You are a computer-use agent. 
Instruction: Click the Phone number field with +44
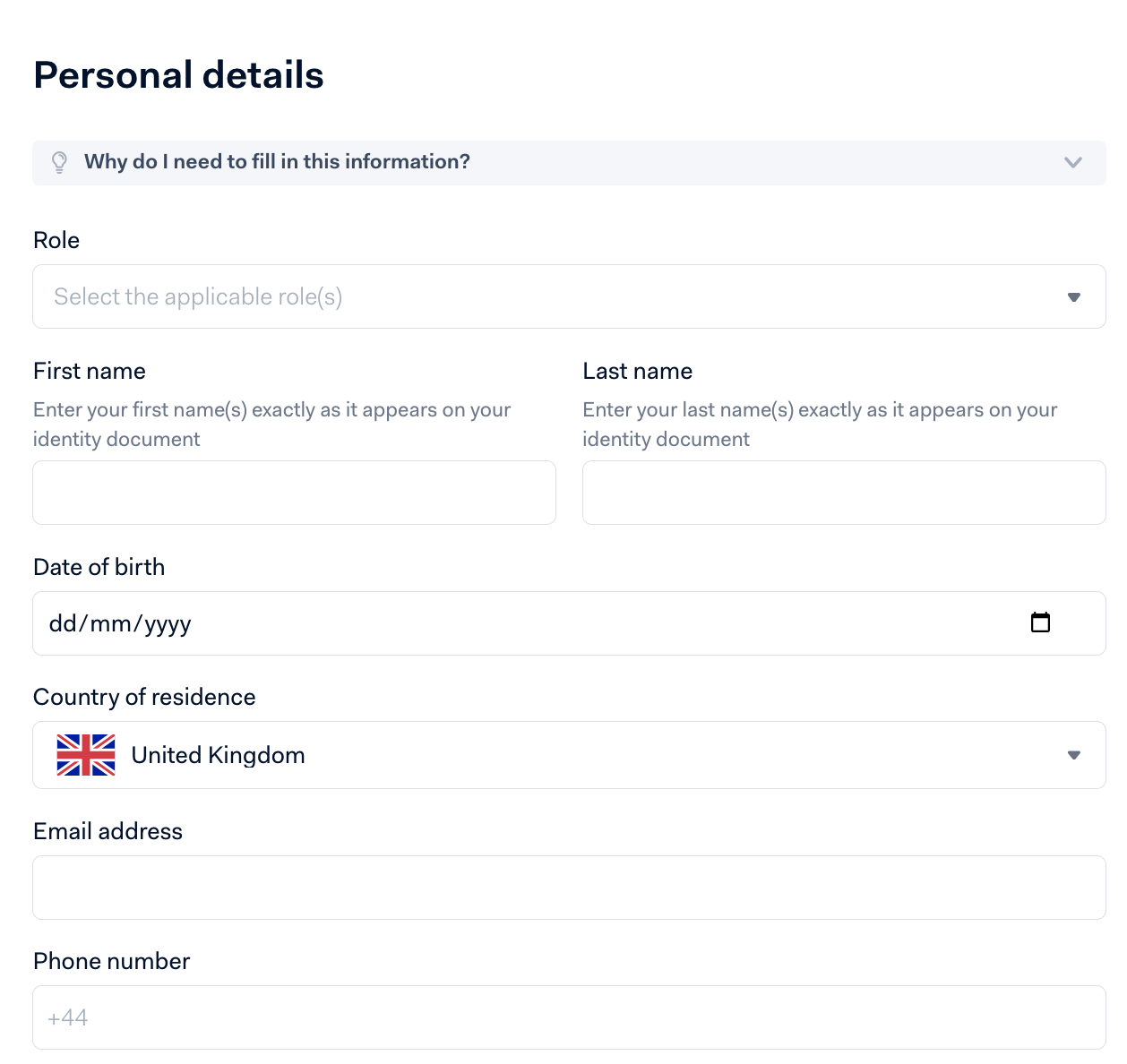[569, 1017]
